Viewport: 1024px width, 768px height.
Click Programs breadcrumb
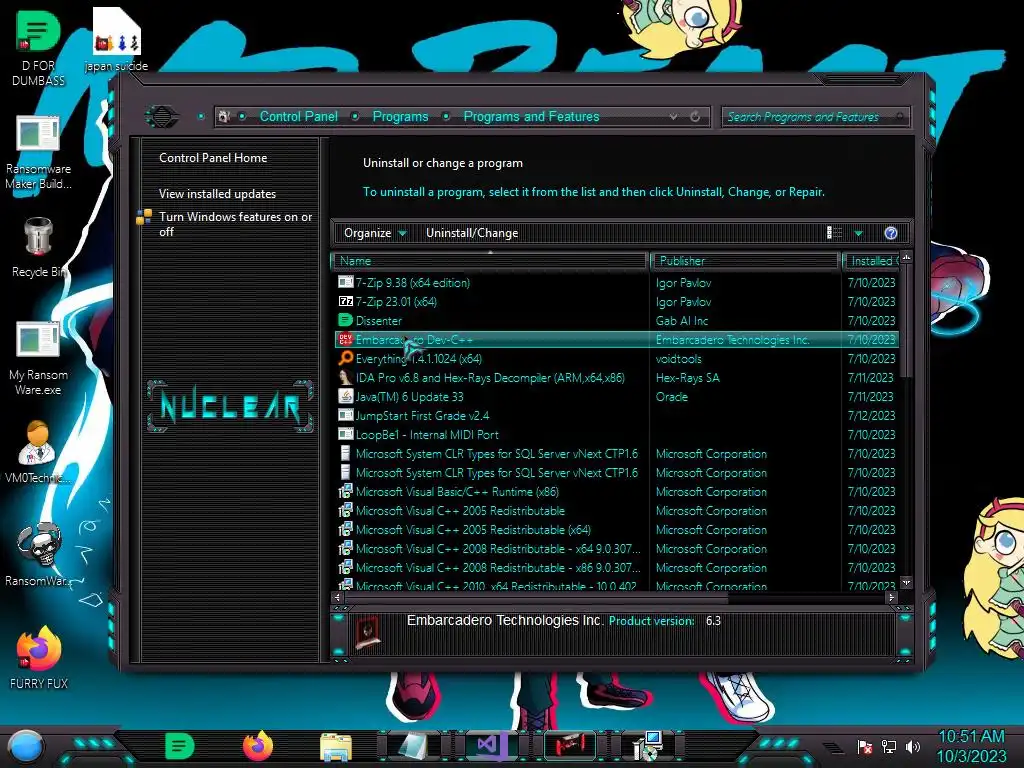(400, 117)
